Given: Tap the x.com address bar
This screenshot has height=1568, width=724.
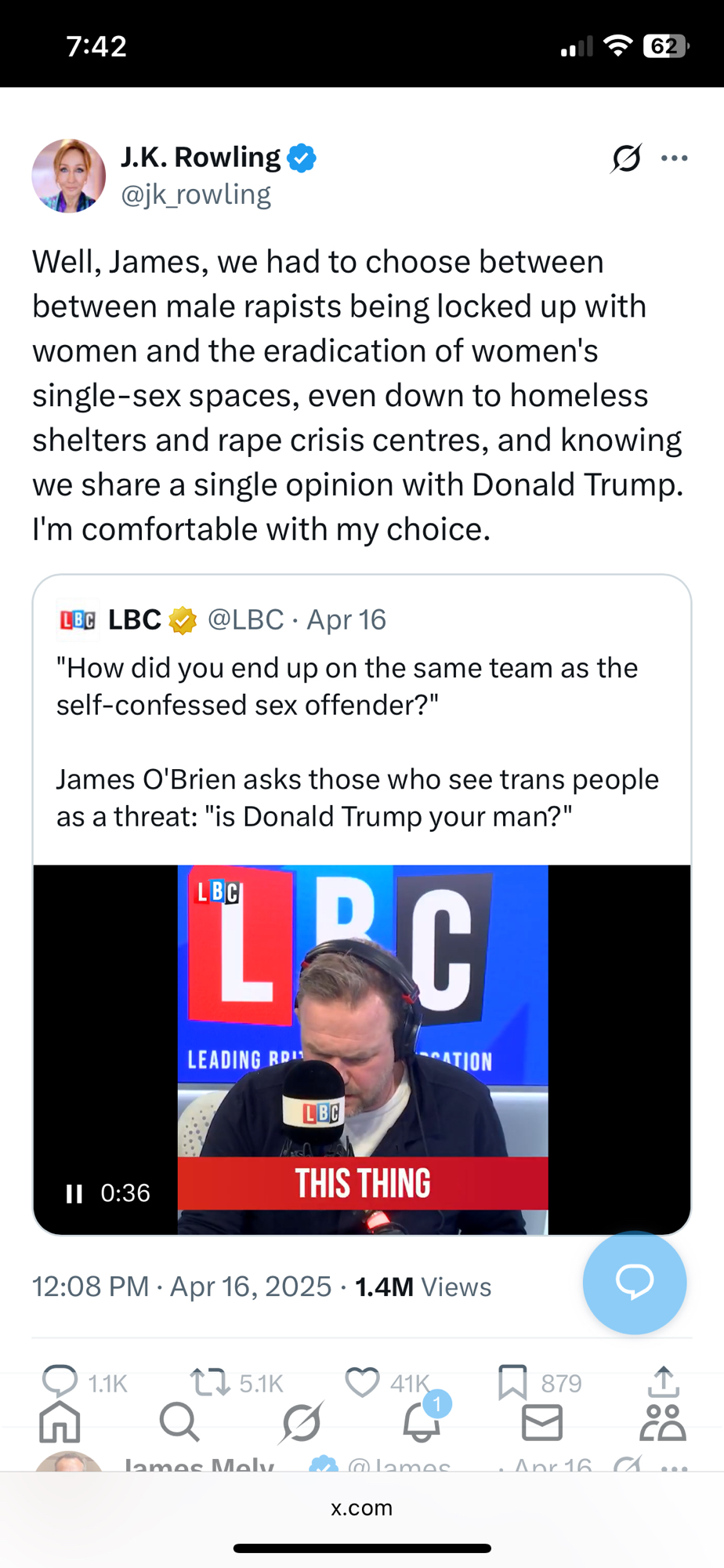Looking at the screenshot, I should (362, 1508).
